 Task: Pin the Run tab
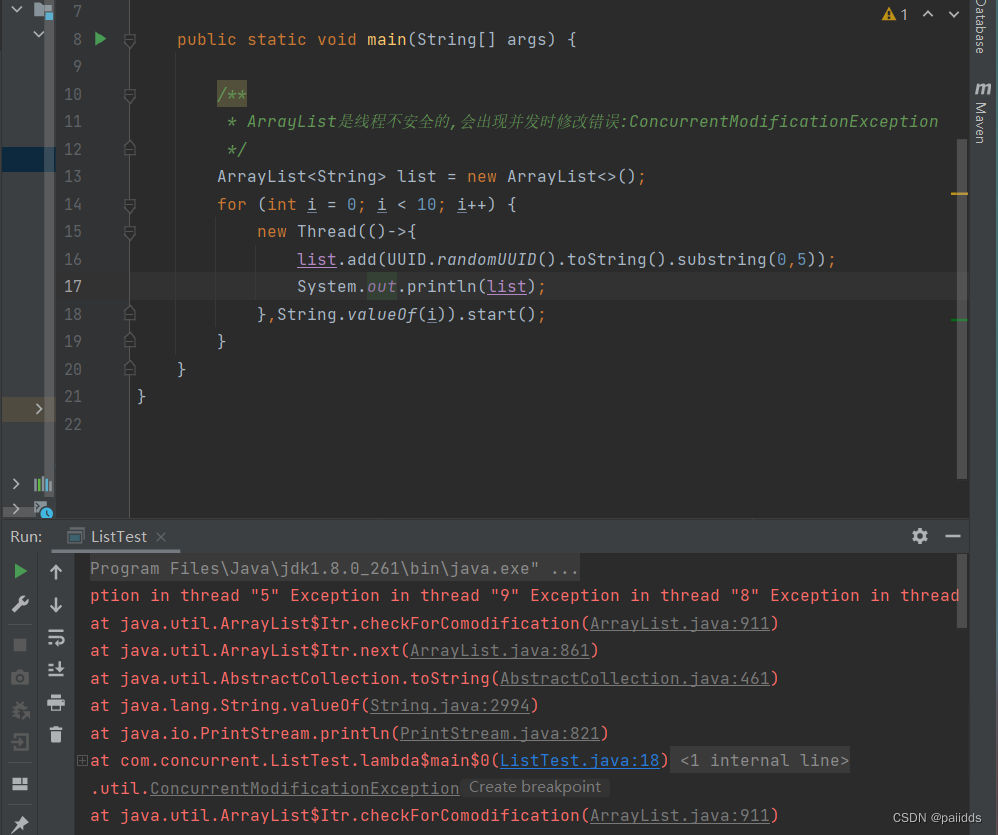pyautogui.click(x=20, y=824)
